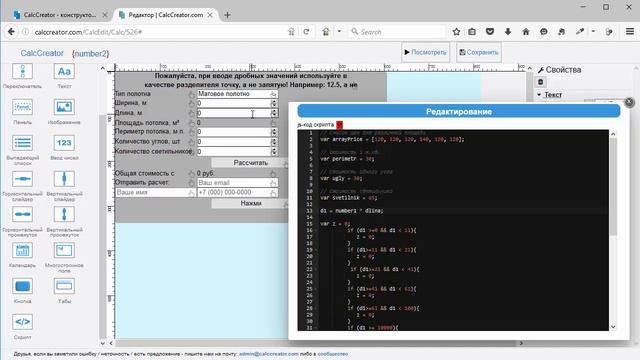Click the eyedropper icon in browser toolbar
Screen dimensions: 640x360
[580, 32]
